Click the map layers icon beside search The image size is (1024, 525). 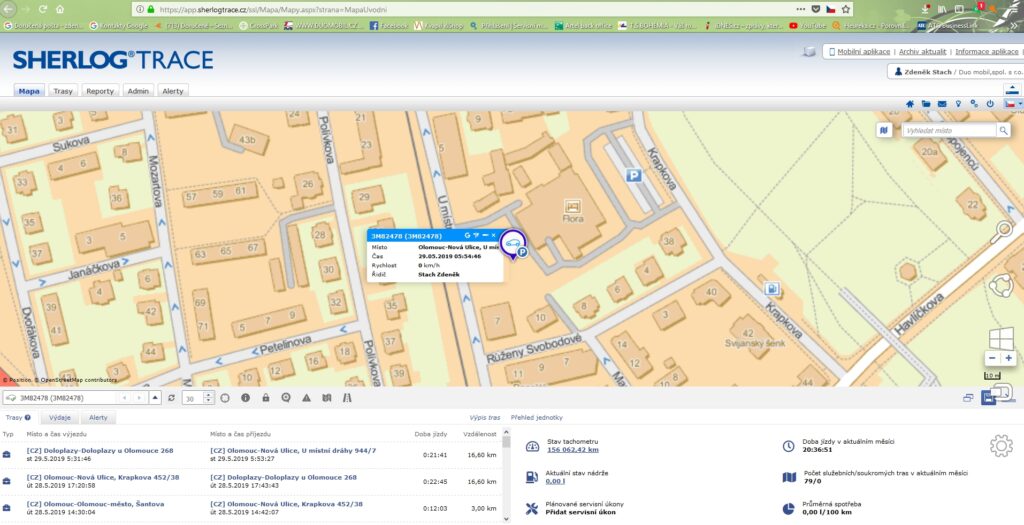click(885, 130)
